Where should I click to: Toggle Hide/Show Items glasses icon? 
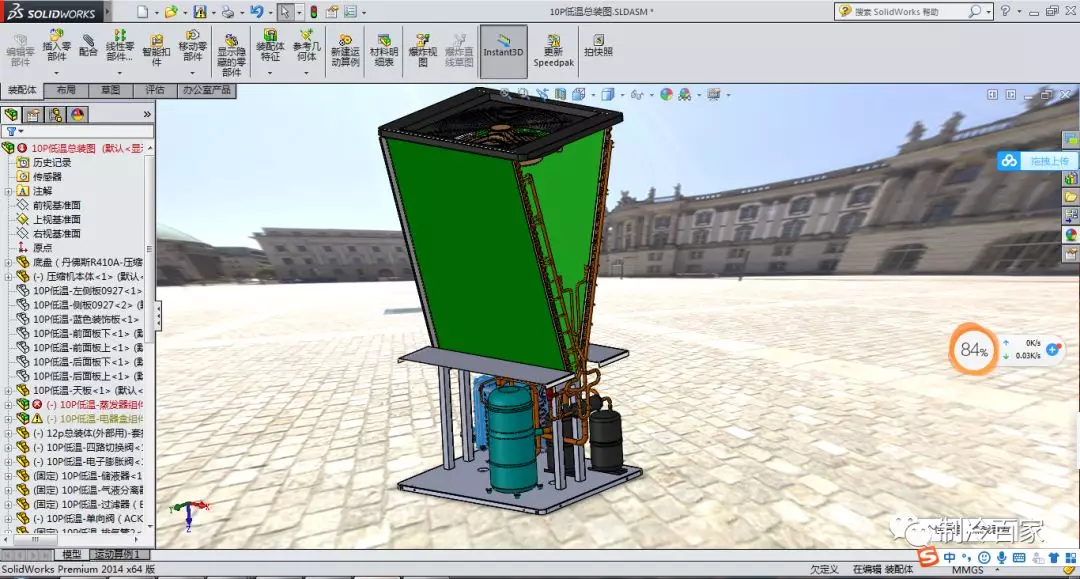pyautogui.click(x=636, y=94)
